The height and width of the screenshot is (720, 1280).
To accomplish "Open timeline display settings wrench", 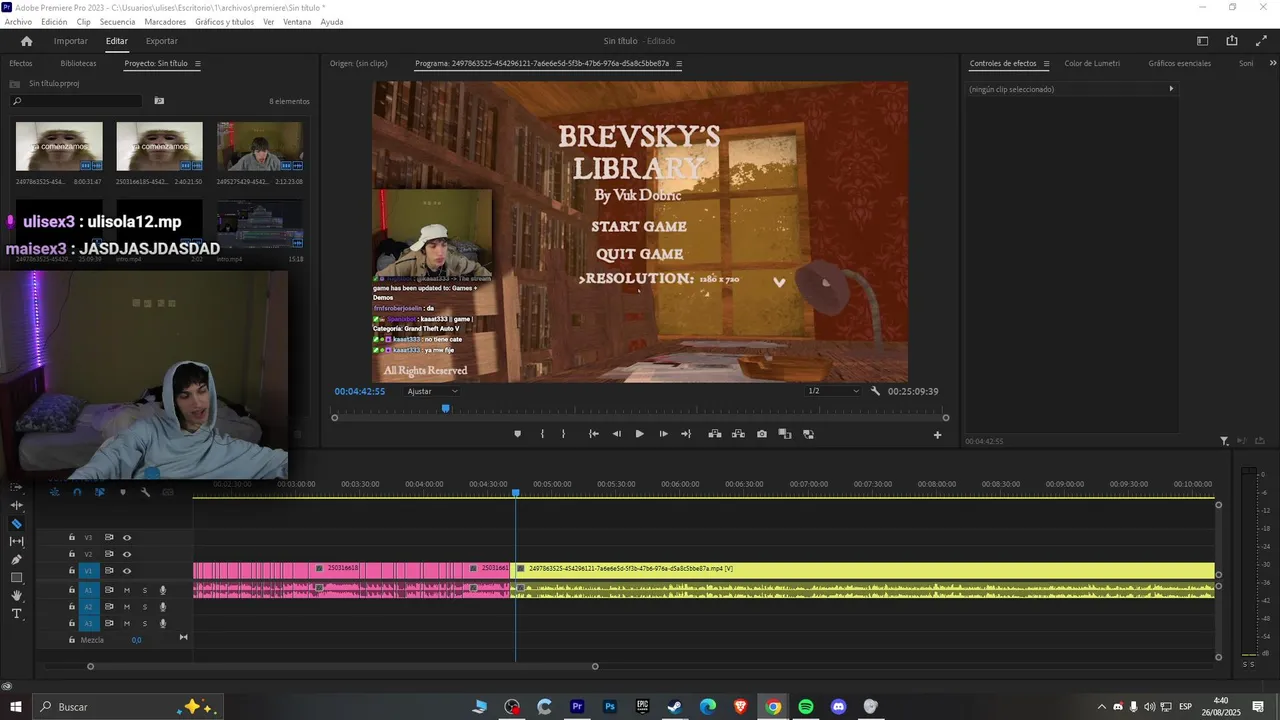I will pyautogui.click(x=145, y=492).
